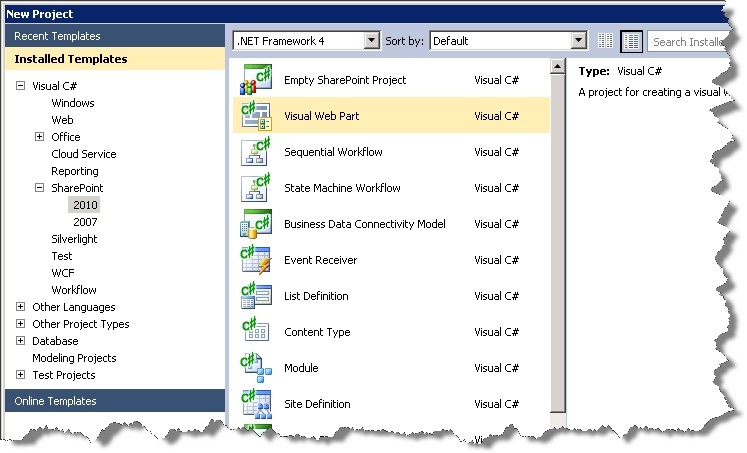Click the Site Definition template icon
Screen dimensions: 747x453
[256, 403]
